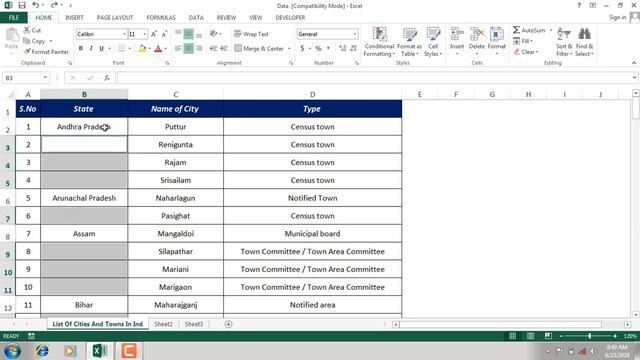This screenshot has height=360, width=640.
Task: Undo the last action
Action: click(36, 5)
